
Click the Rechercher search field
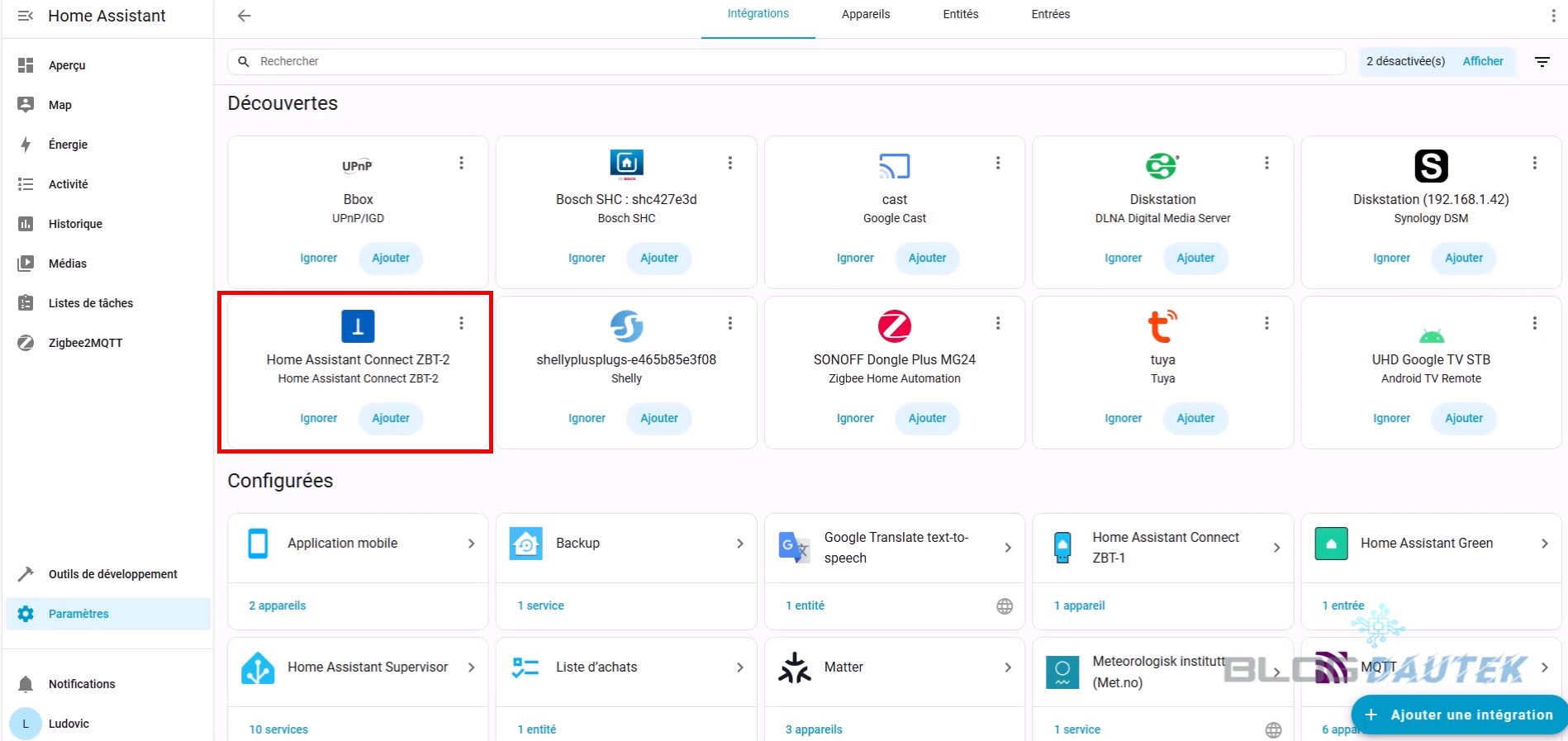785,61
